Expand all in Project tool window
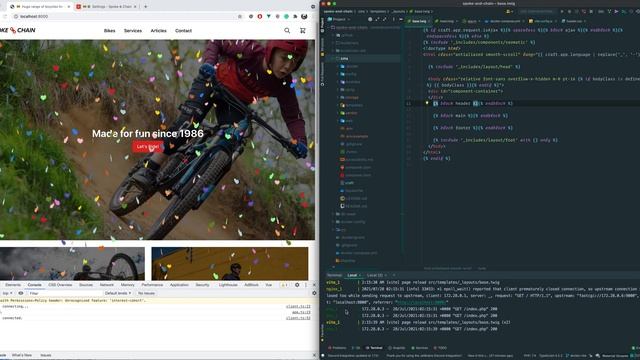Image resolution: width=640 pixels, height=360 pixels. point(377,19)
